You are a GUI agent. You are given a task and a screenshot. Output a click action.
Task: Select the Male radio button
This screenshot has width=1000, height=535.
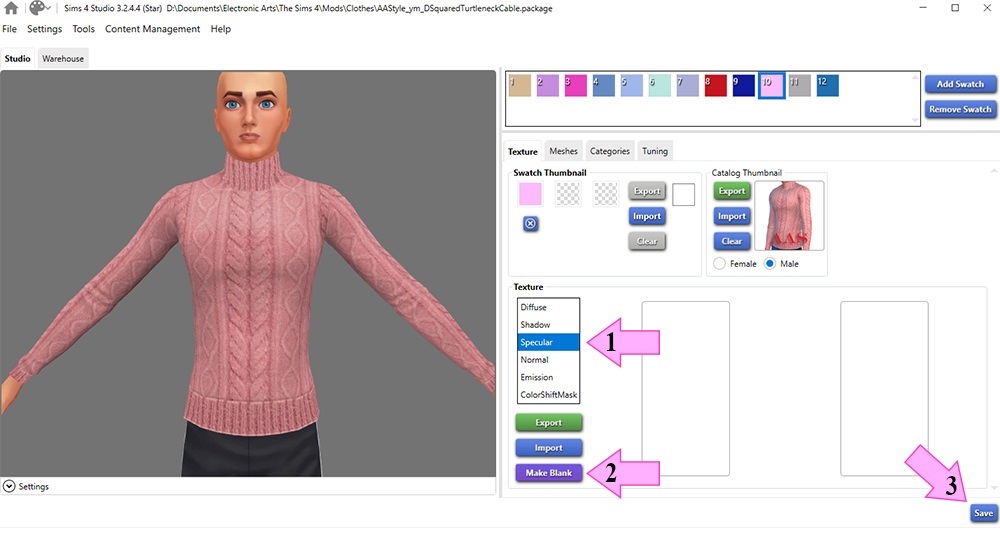770,263
